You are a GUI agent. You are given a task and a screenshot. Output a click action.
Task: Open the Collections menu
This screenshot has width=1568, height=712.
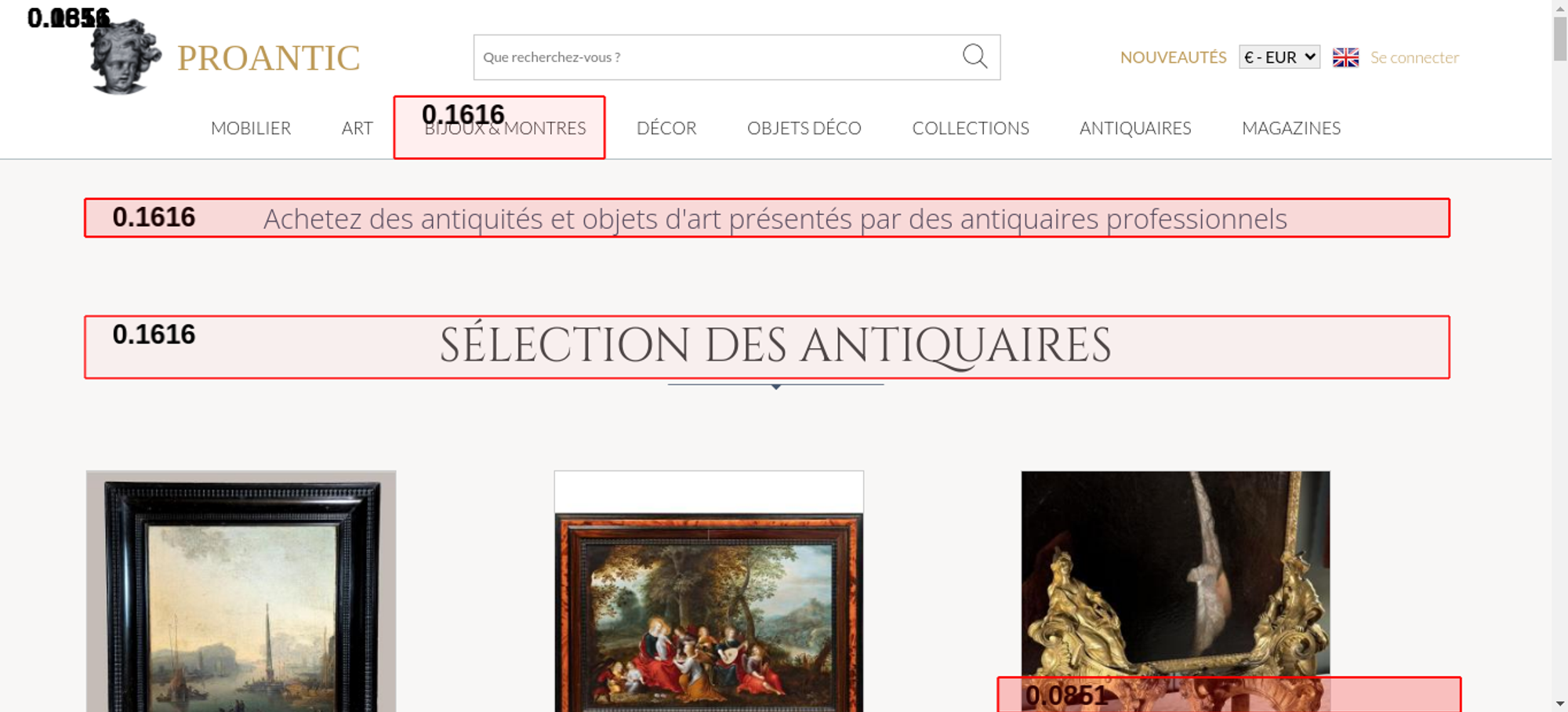(970, 128)
